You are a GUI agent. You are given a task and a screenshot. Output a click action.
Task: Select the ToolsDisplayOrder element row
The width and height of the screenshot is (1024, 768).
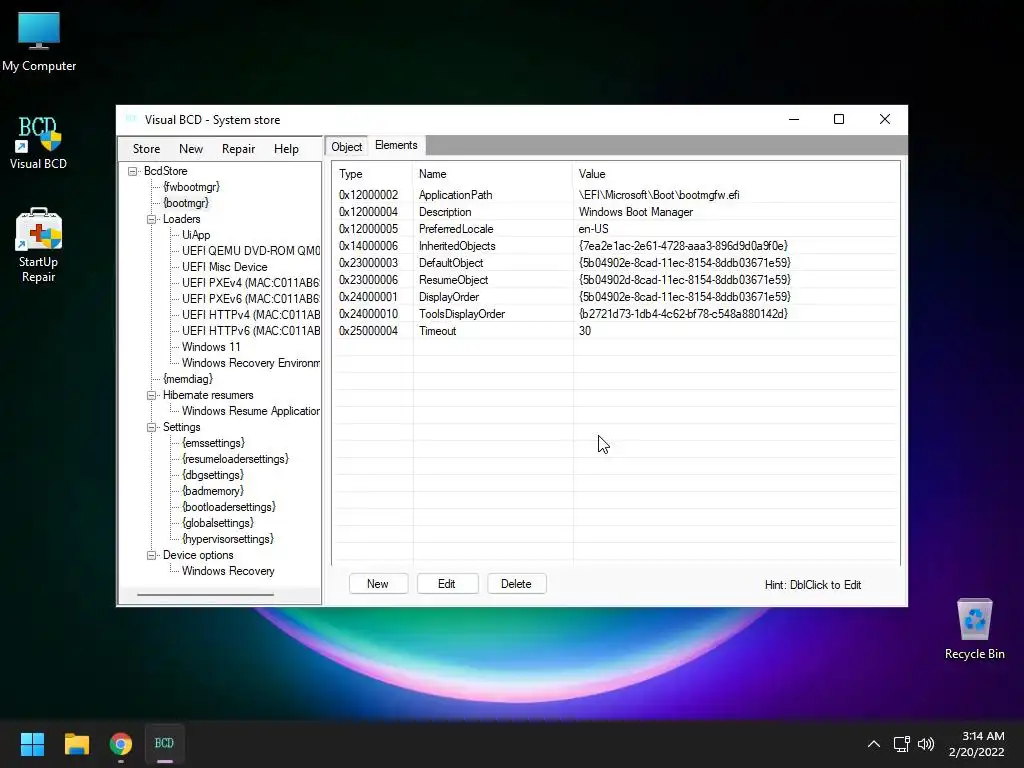616,314
